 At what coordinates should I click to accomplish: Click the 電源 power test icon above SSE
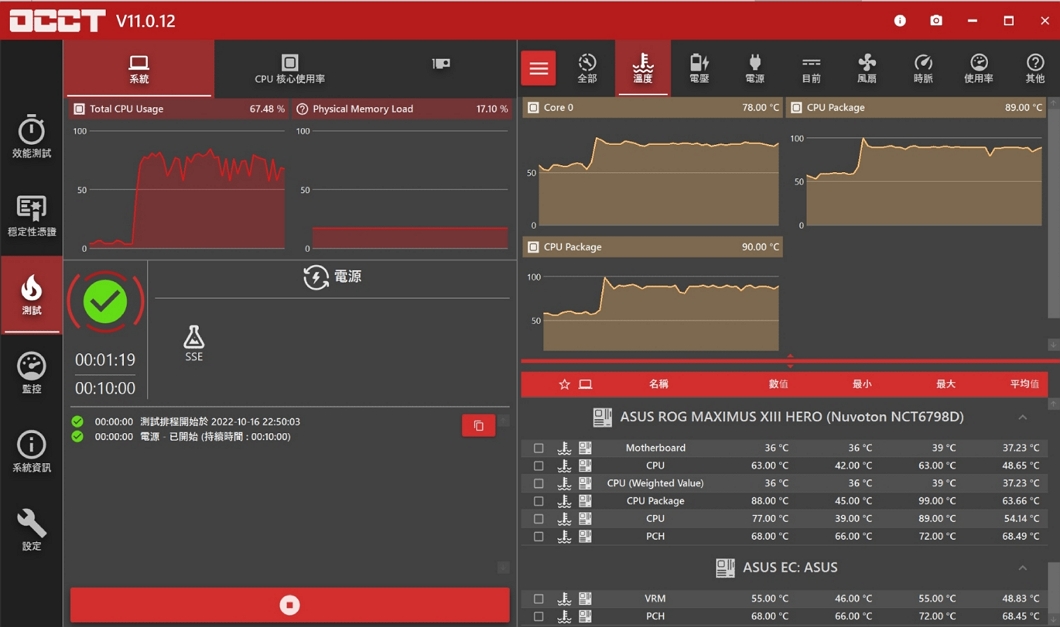click(x=316, y=277)
